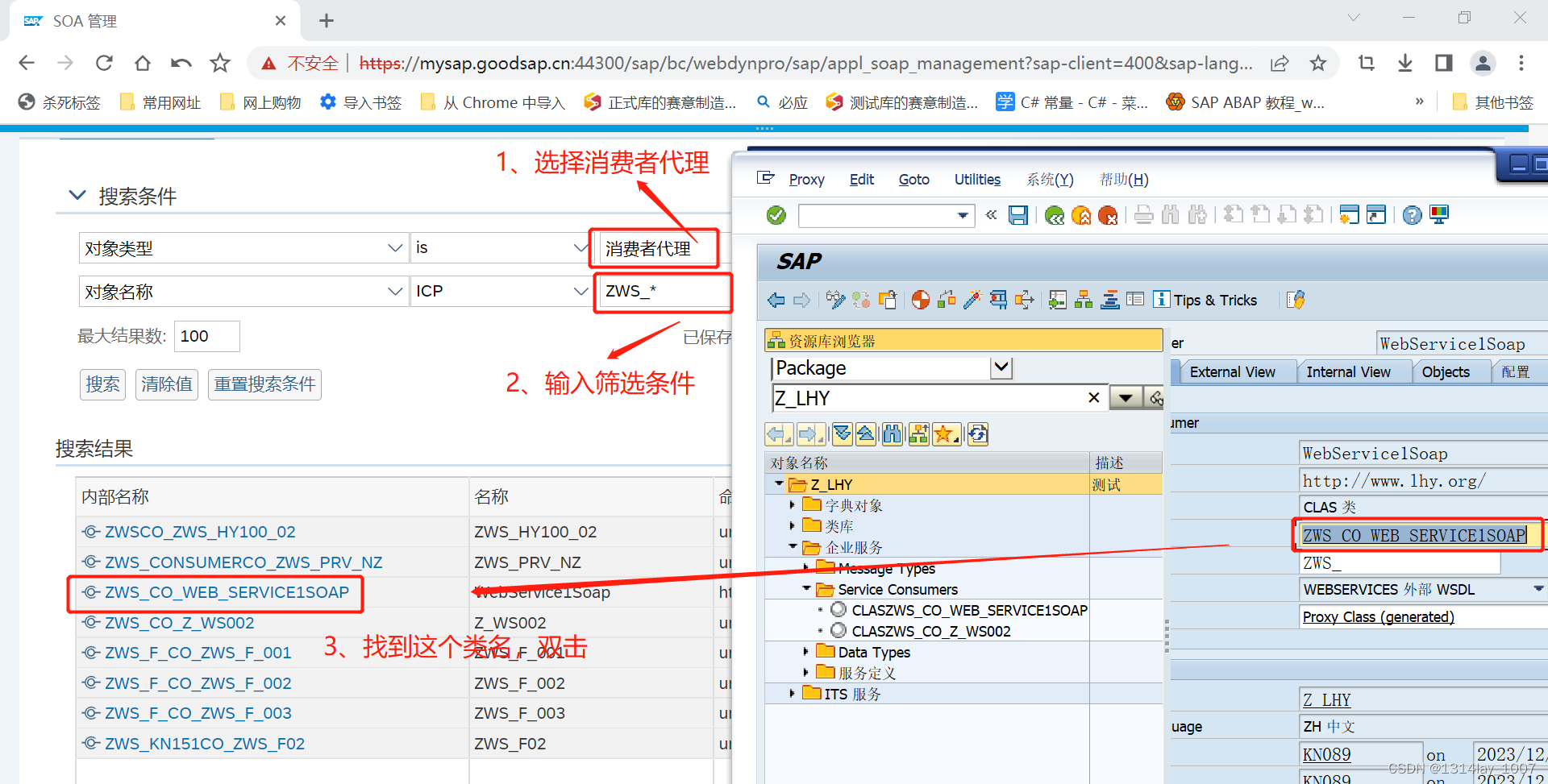
Task: Click the 最大结果数 input field
Action: click(x=206, y=336)
